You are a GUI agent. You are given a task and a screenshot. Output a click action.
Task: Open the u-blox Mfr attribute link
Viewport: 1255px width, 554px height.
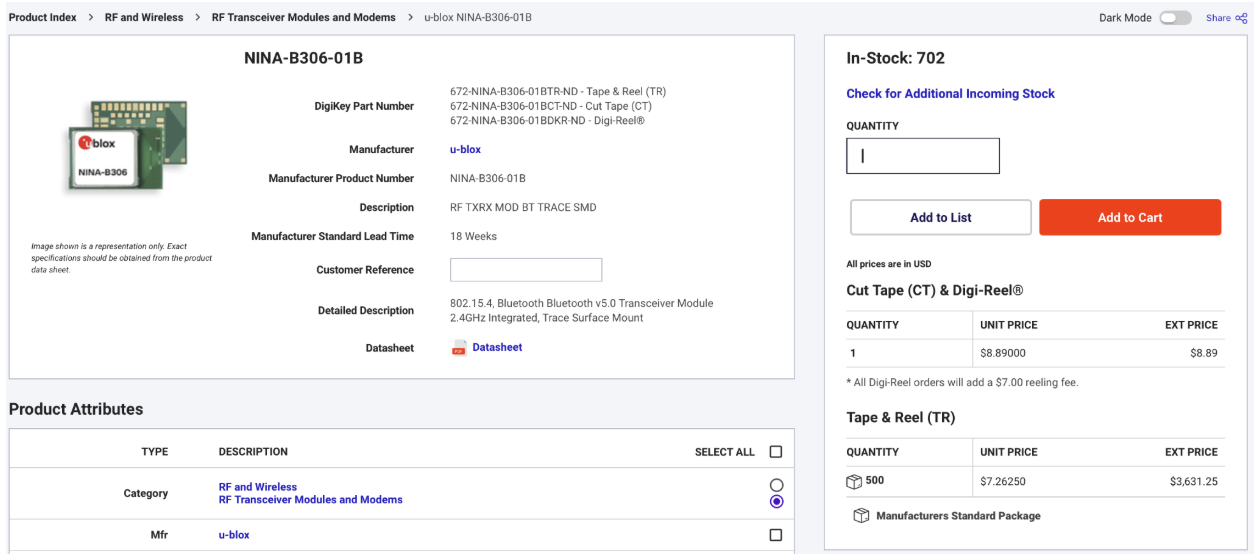[234, 535]
